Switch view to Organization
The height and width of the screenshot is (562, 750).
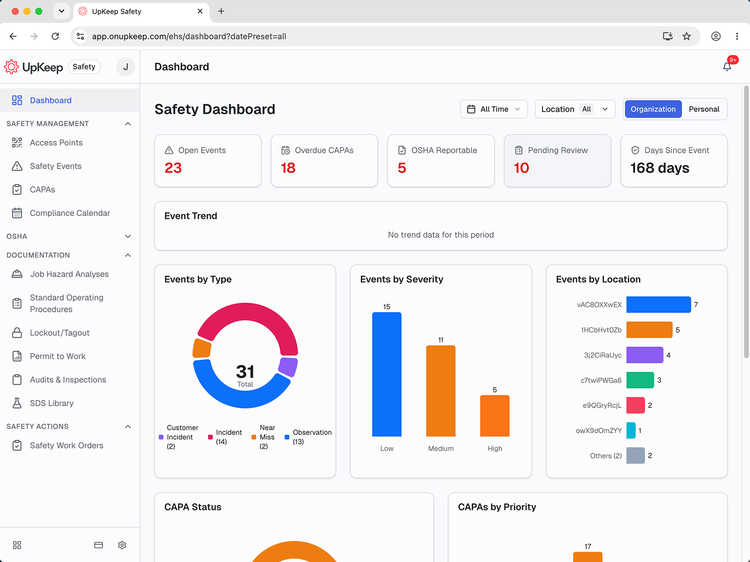click(653, 109)
